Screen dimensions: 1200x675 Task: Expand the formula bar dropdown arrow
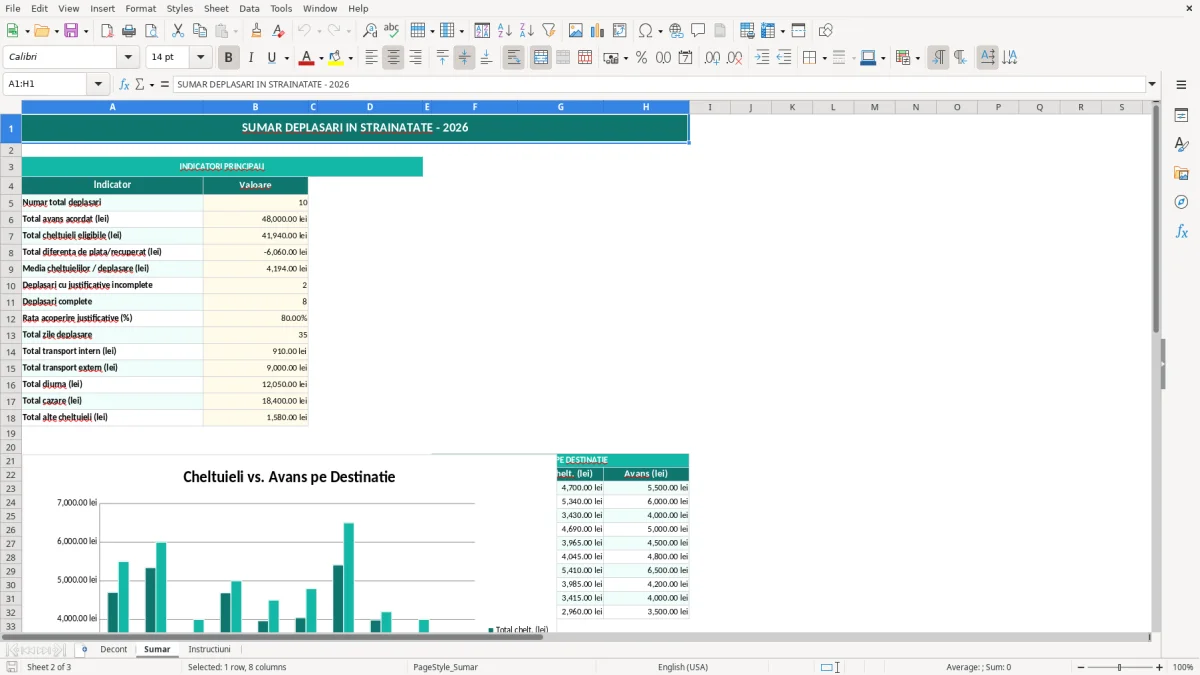1152,84
